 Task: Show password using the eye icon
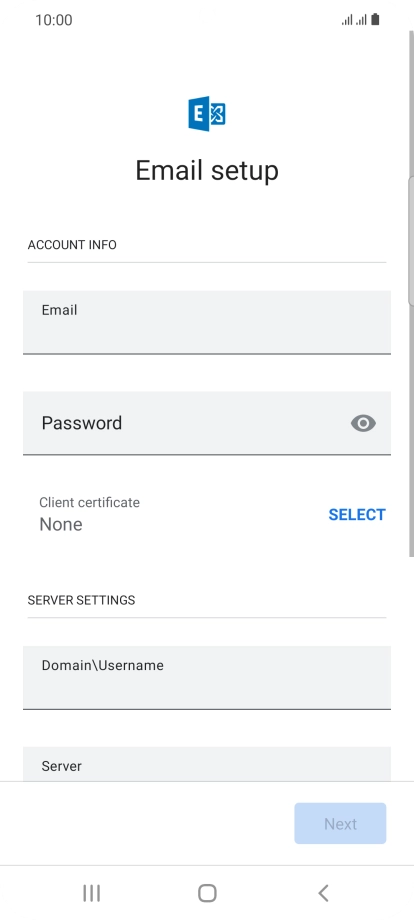point(363,423)
